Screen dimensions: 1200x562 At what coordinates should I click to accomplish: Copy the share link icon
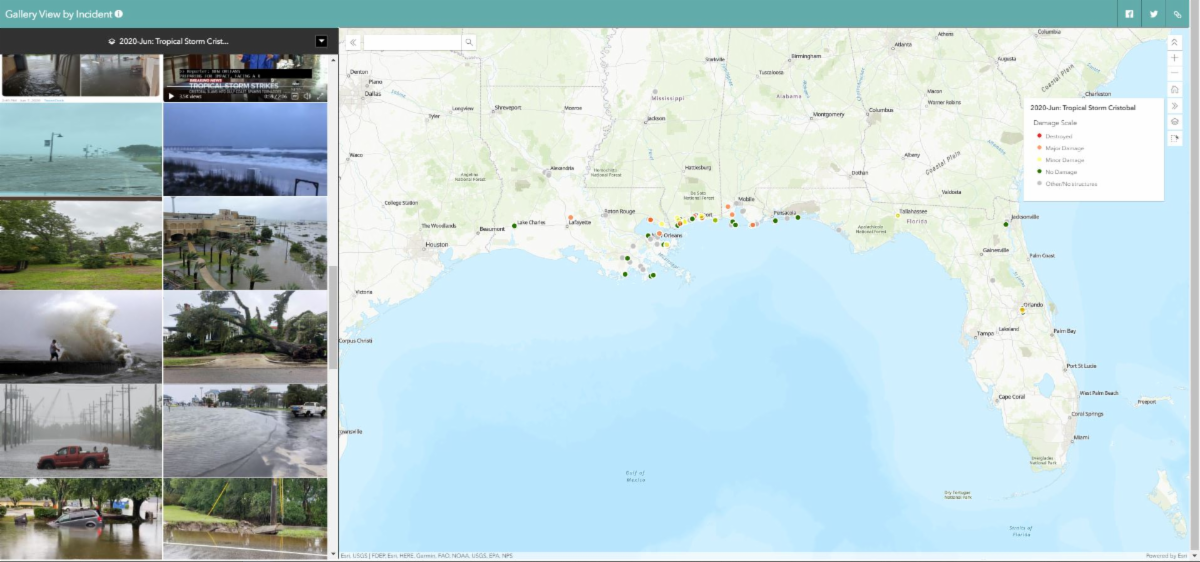(1178, 14)
